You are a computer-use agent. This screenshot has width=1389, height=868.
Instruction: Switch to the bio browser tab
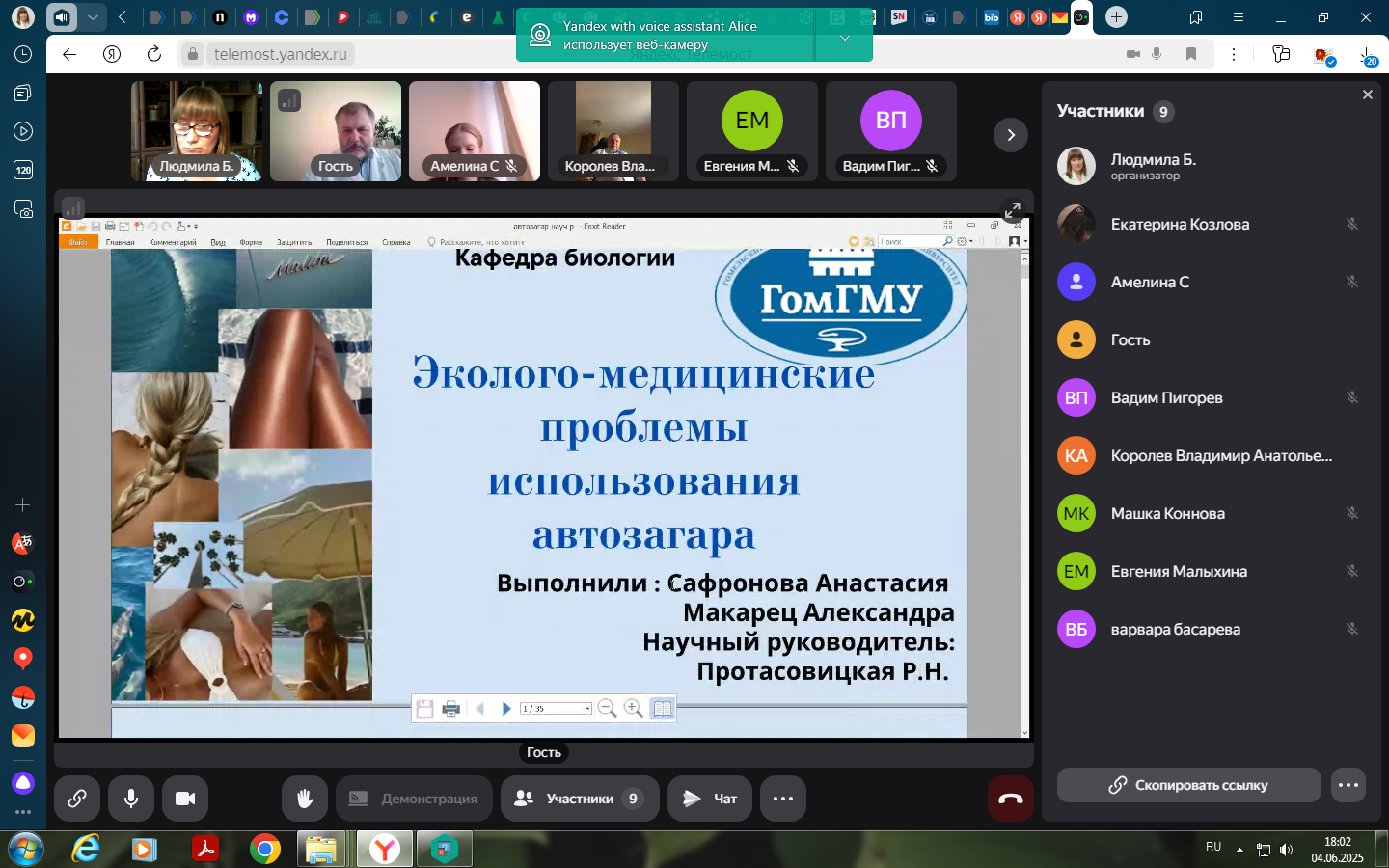click(992, 16)
